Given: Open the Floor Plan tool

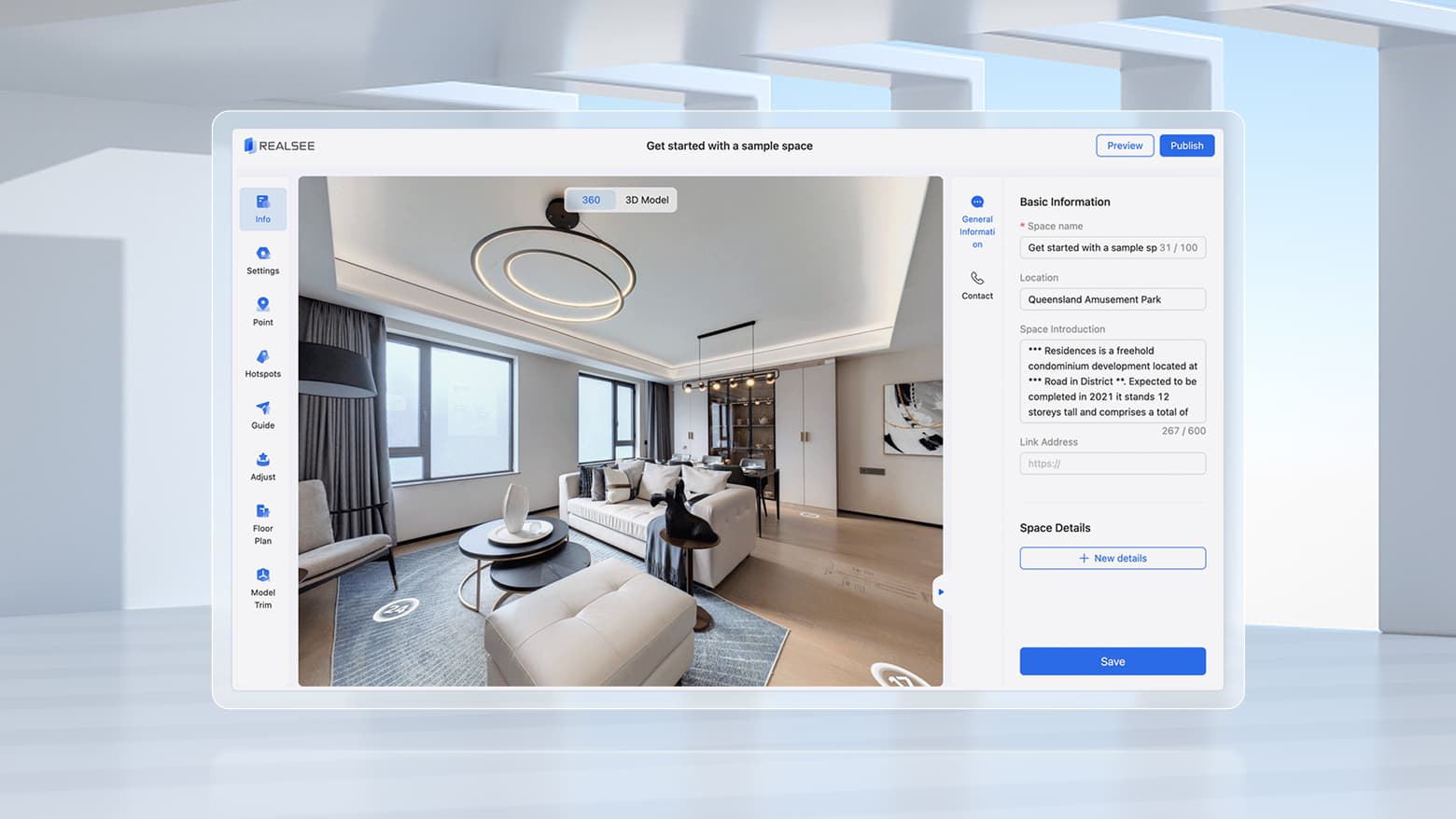Looking at the screenshot, I should (x=262, y=522).
